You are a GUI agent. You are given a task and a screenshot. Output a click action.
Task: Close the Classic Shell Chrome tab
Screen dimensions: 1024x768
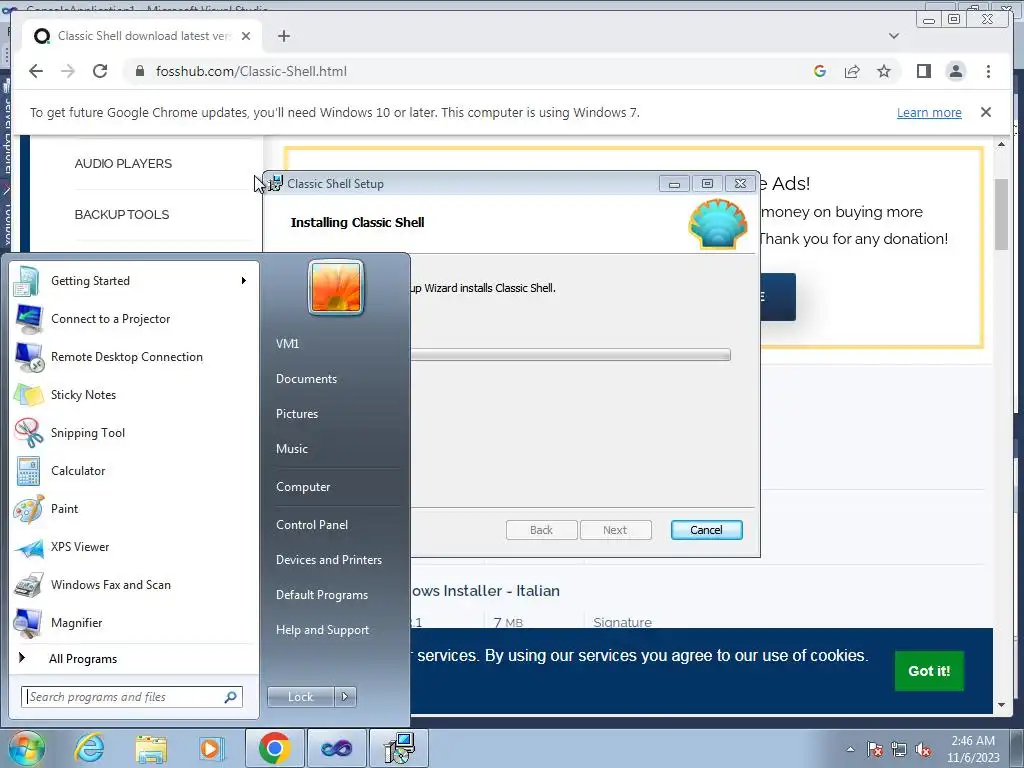click(246, 36)
